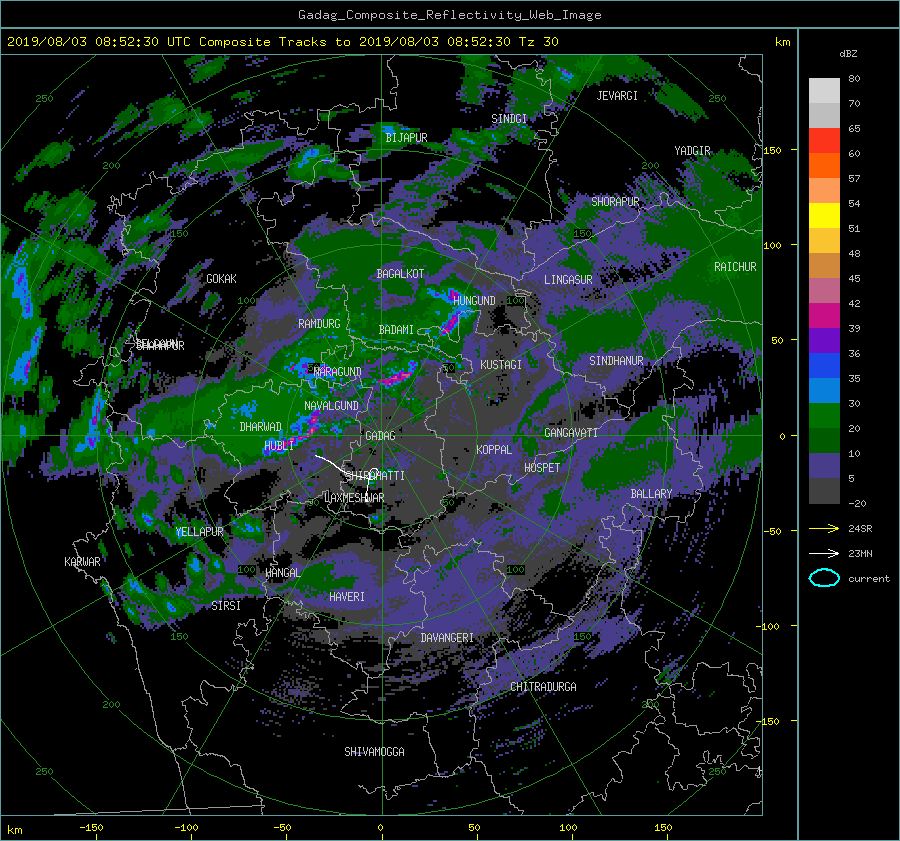Screen dimensions: 900x841
Task: Click the yellow 24SR arrow legend icon
Action: (824, 528)
